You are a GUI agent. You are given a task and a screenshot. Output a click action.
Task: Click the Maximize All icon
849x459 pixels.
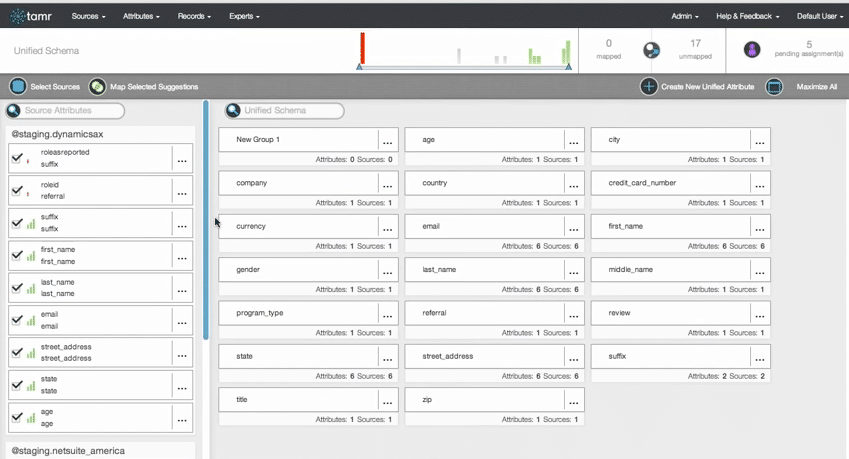tap(774, 87)
